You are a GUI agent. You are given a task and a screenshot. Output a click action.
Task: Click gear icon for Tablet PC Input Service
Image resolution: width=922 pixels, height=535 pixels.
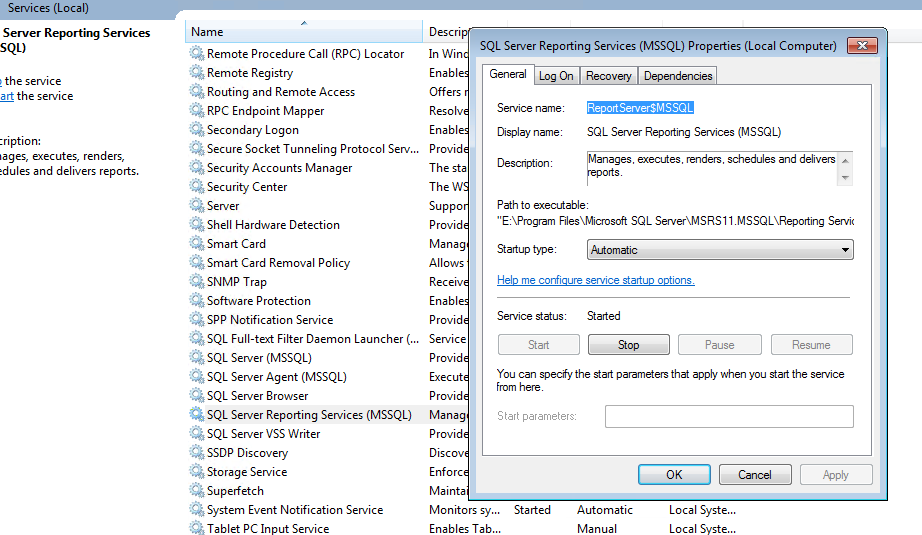tap(196, 528)
